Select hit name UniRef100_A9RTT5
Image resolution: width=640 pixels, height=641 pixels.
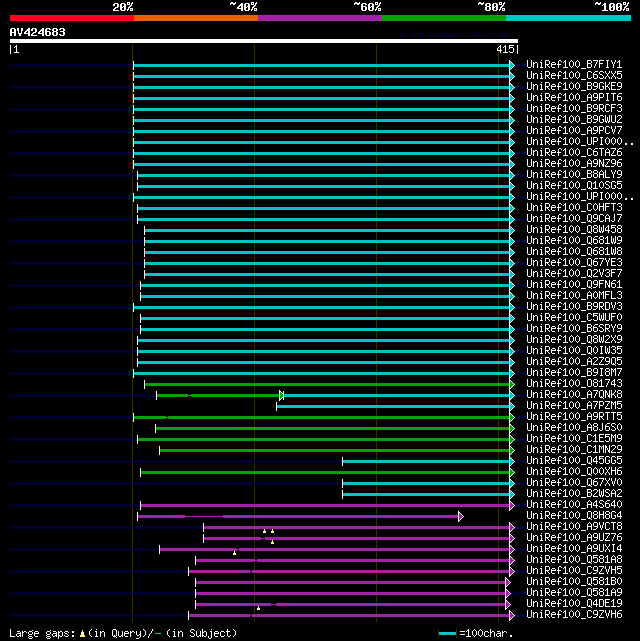pos(574,417)
